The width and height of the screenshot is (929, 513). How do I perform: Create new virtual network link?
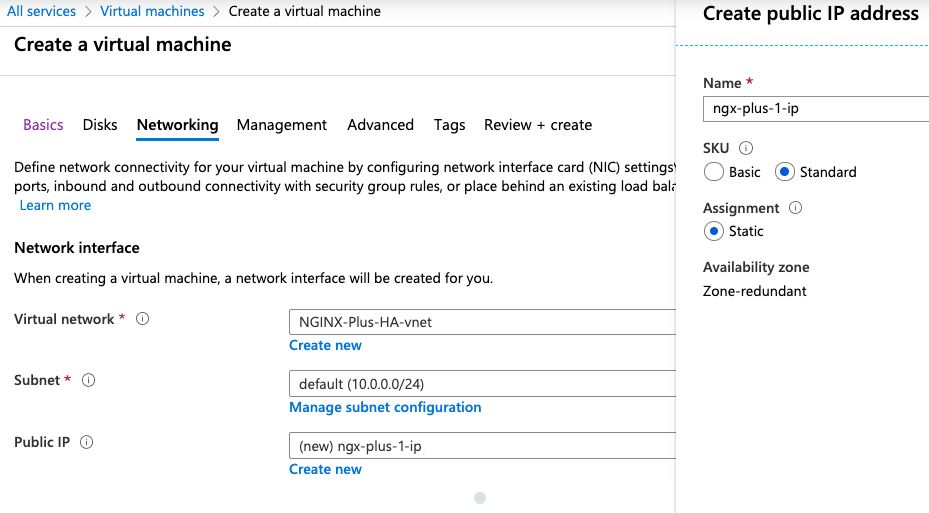point(325,345)
